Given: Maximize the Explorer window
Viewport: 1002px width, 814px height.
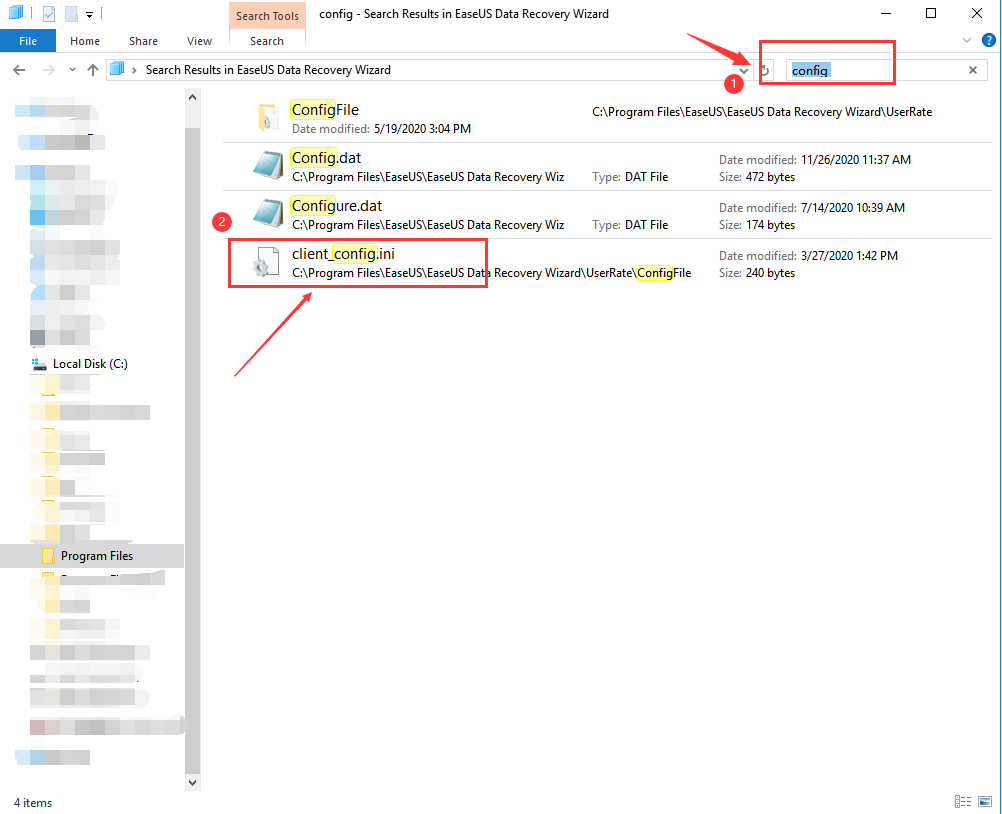Looking at the screenshot, I should [x=931, y=13].
